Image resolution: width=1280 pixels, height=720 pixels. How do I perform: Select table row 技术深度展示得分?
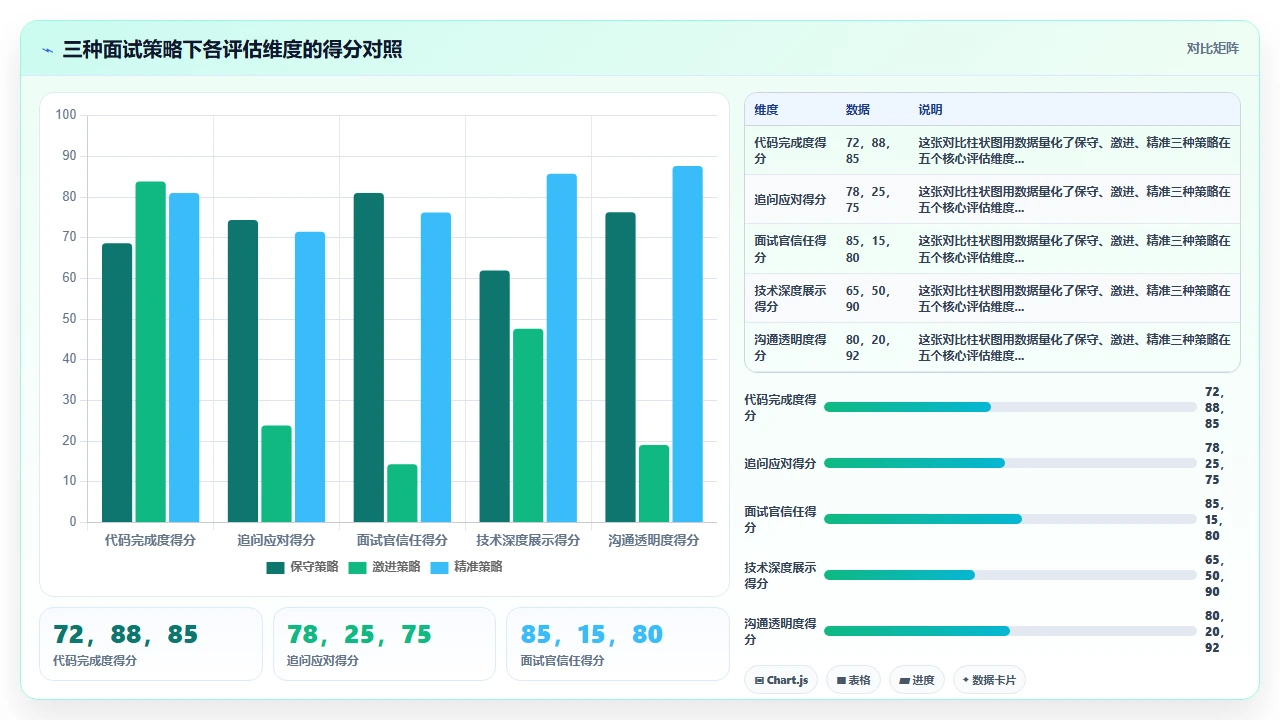coord(992,299)
